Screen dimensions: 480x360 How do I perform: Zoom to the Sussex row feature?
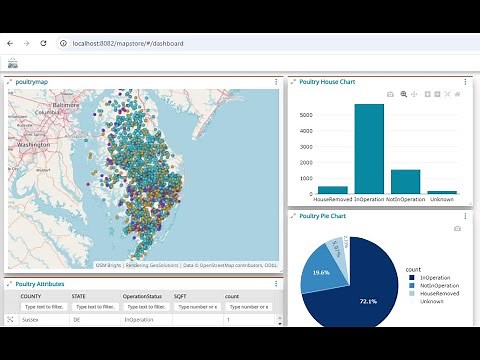(x=10, y=319)
